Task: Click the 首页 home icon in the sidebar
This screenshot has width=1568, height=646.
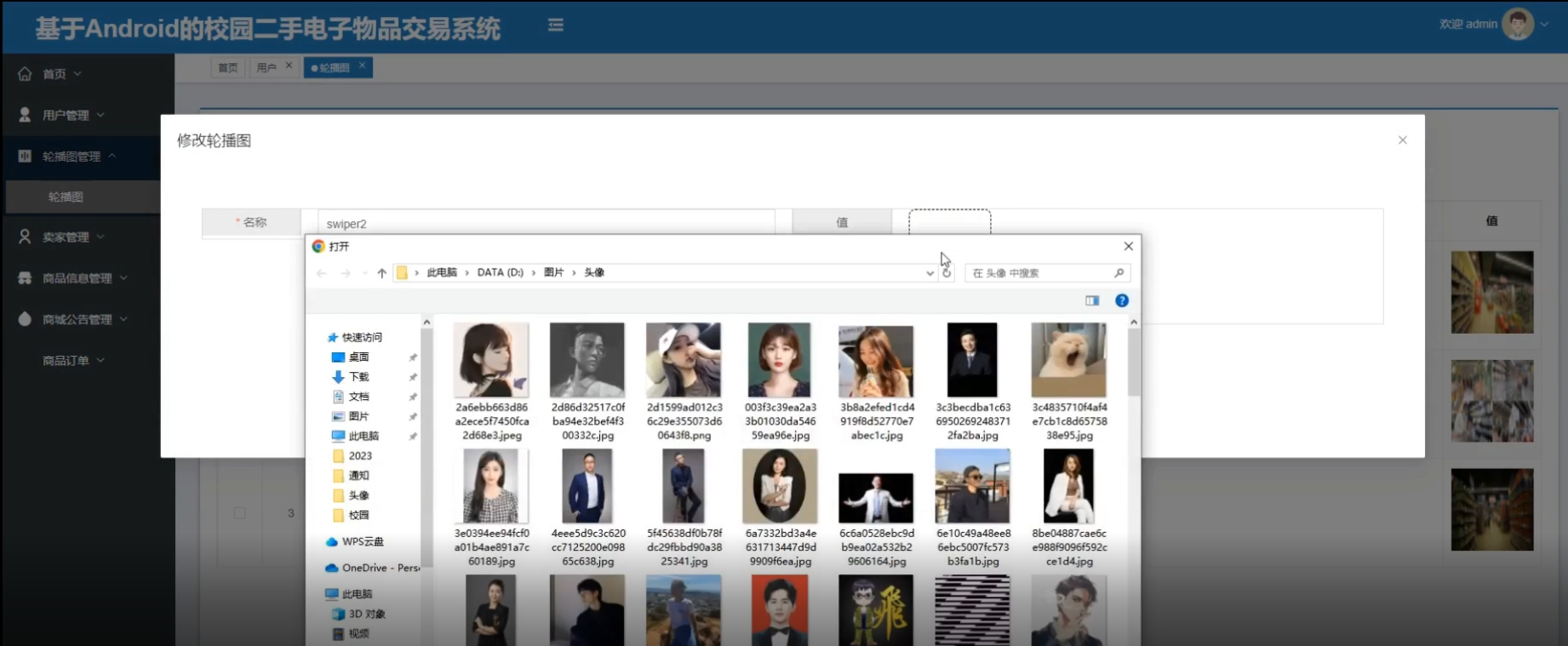Action: tap(25, 74)
